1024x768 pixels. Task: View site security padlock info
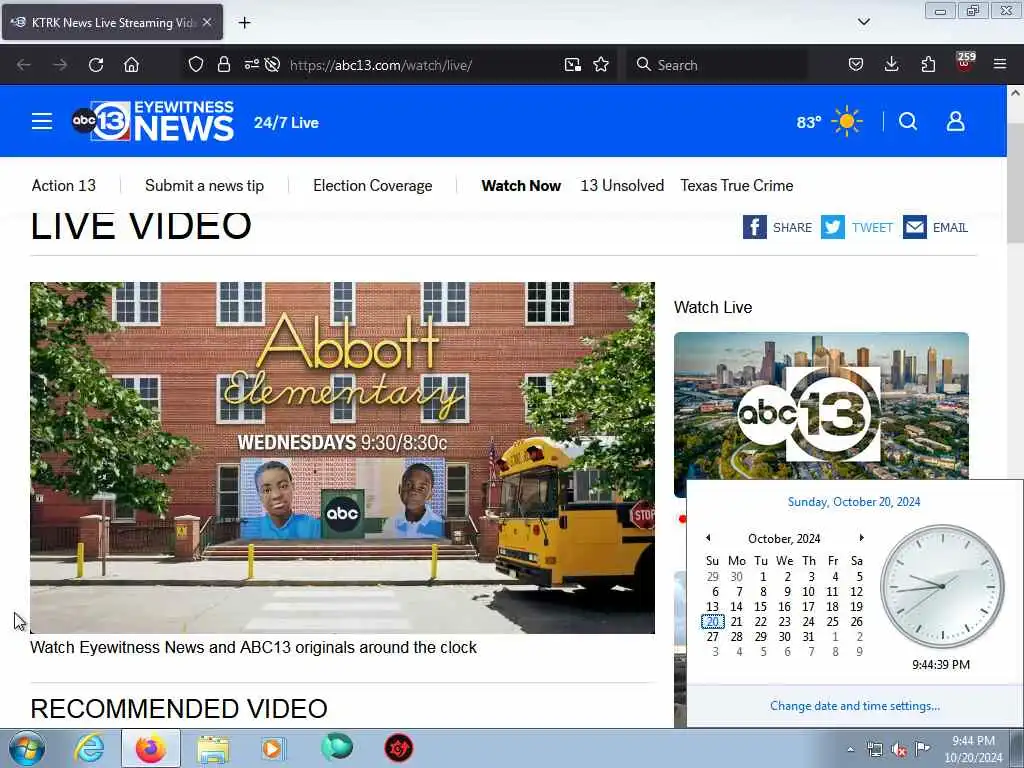(224, 65)
